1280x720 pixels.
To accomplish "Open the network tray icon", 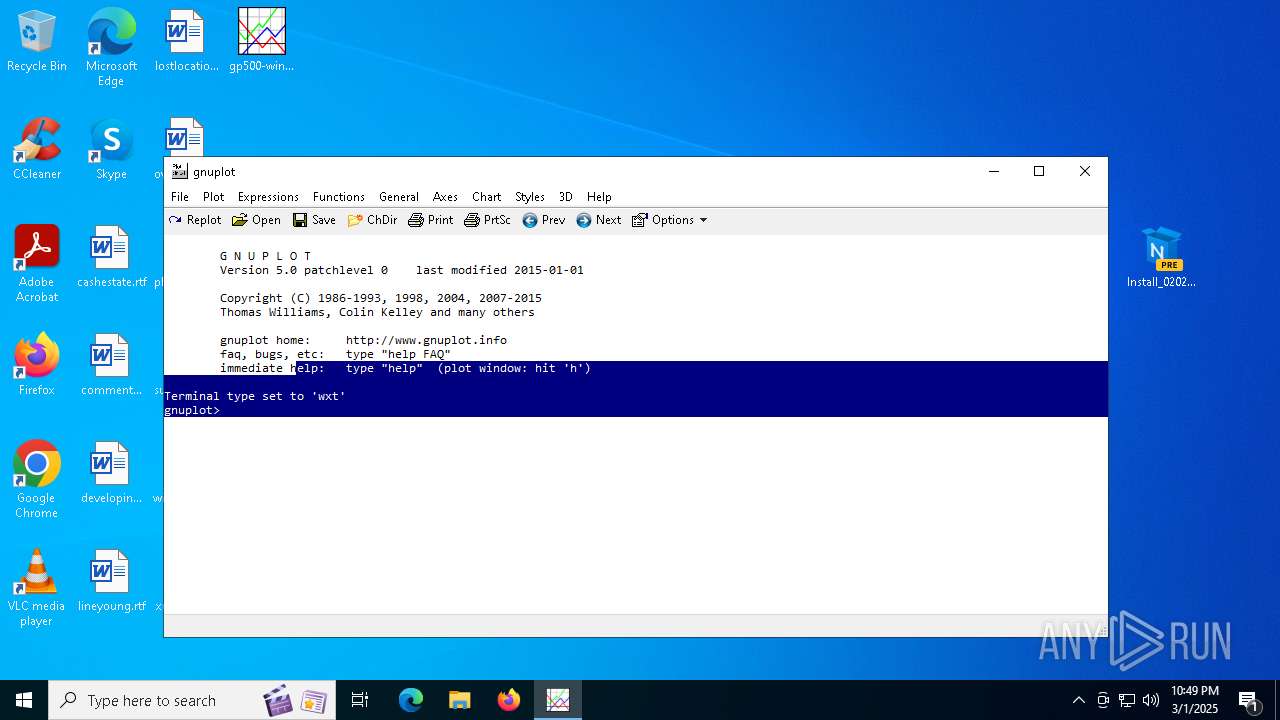I will coord(1127,700).
